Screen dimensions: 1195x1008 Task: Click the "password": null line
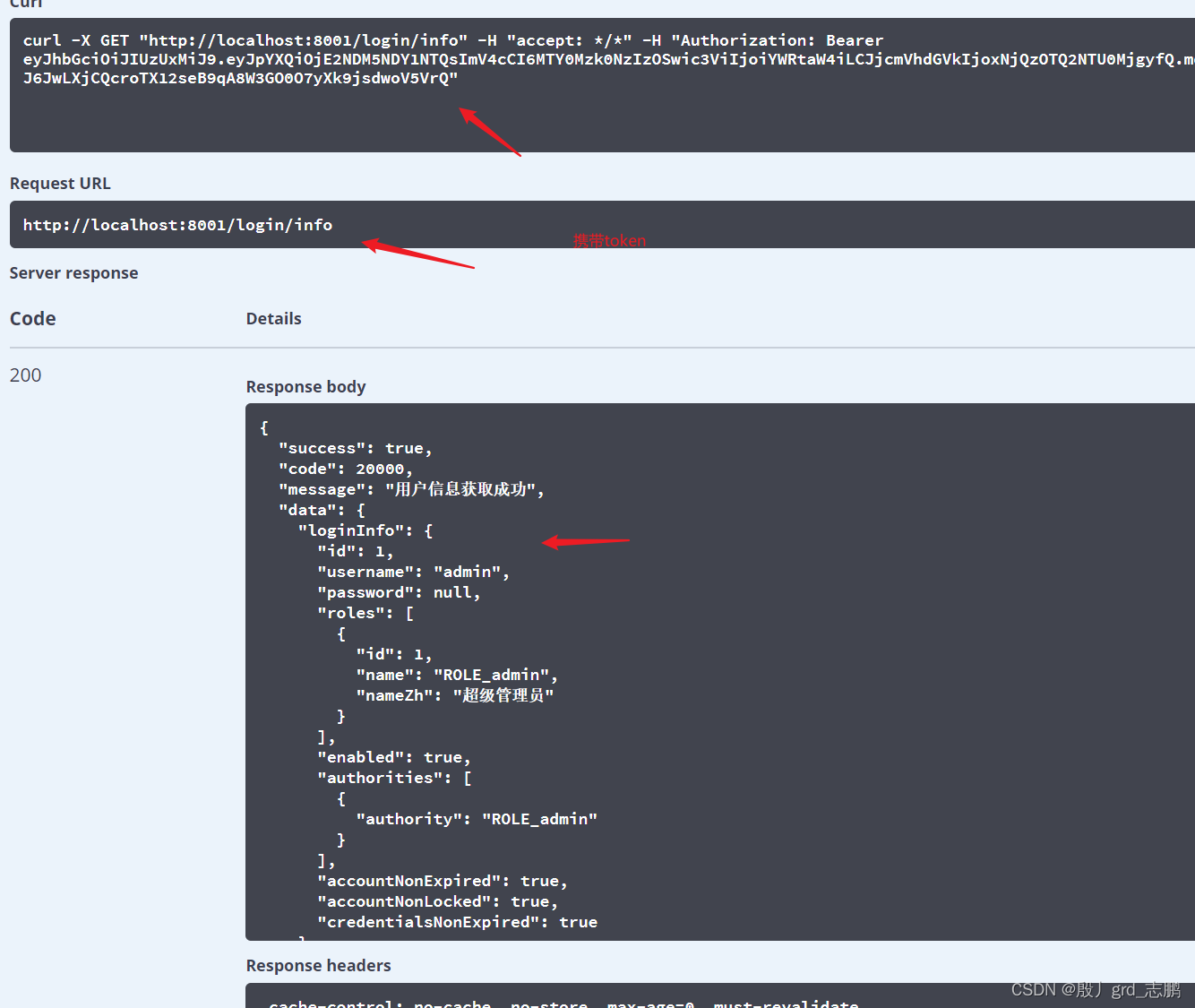tap(400, 592)
